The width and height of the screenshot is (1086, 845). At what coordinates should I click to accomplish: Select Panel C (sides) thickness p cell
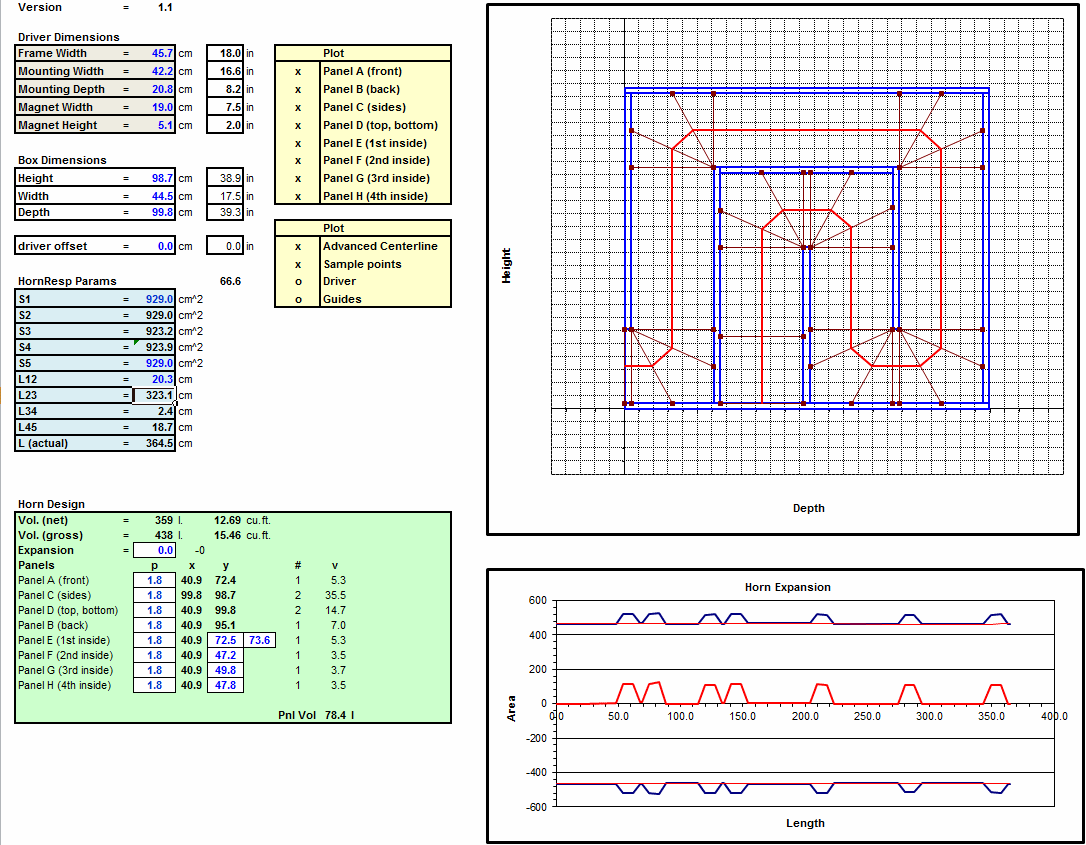pos(154,595)
